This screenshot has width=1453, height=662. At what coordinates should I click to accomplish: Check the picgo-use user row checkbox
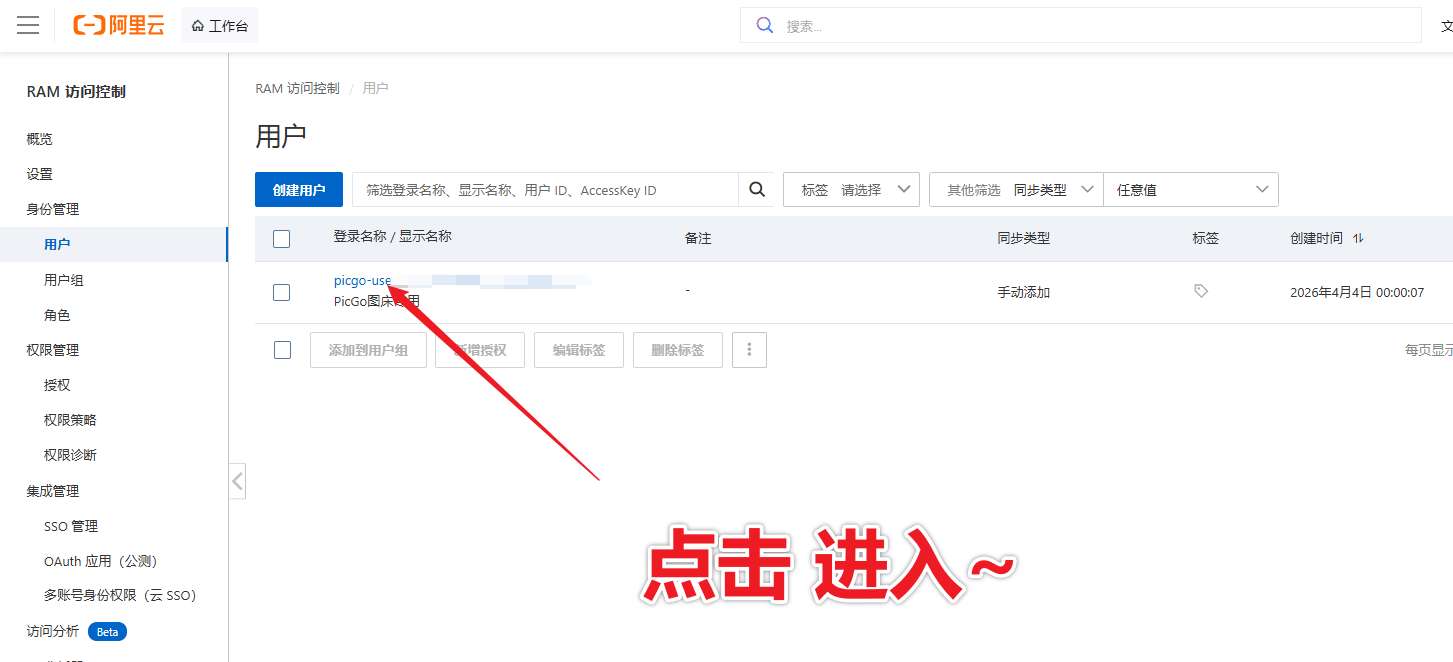pos(281,292)
